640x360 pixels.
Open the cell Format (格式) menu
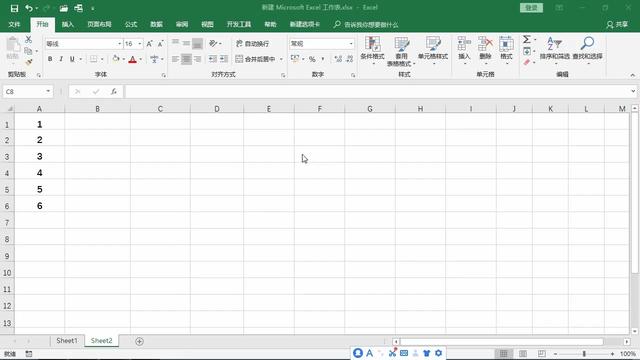[506, 51]
